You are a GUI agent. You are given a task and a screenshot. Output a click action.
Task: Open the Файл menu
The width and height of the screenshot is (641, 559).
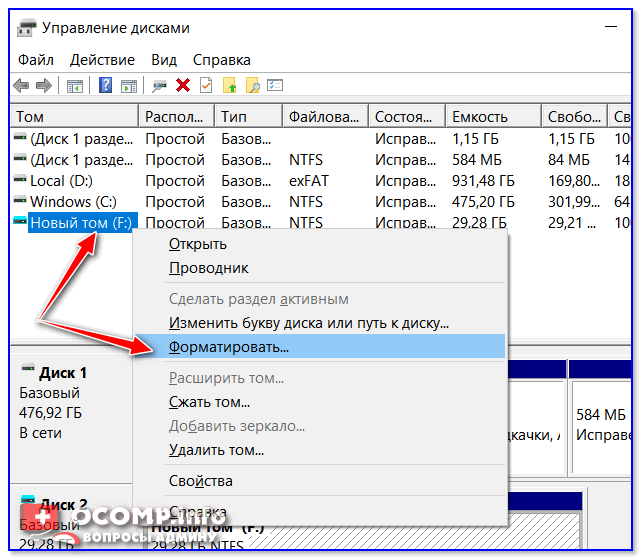(36, 60)
